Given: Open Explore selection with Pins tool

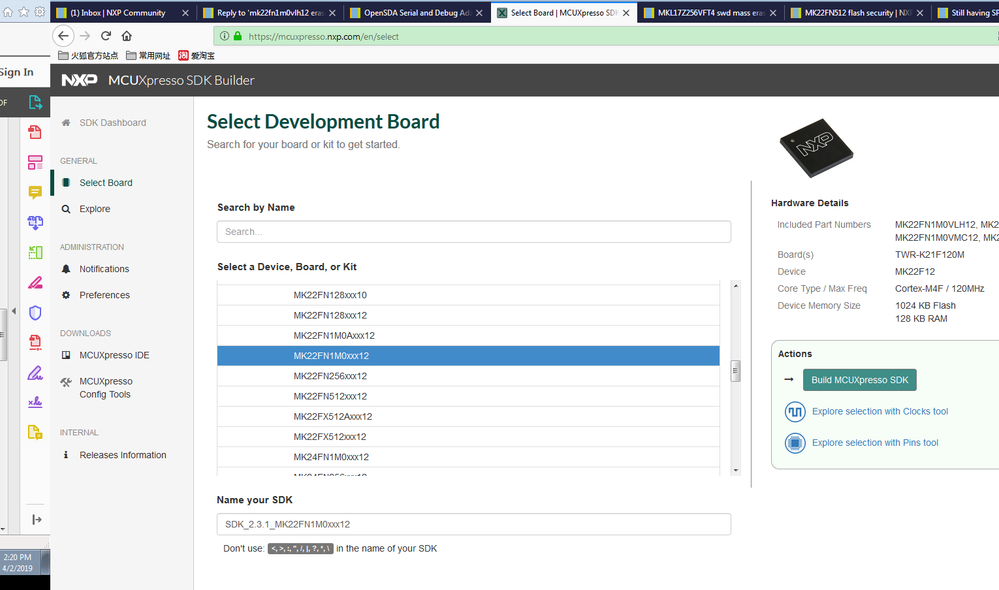Looking at the screenshot, I should click(875, 443).
